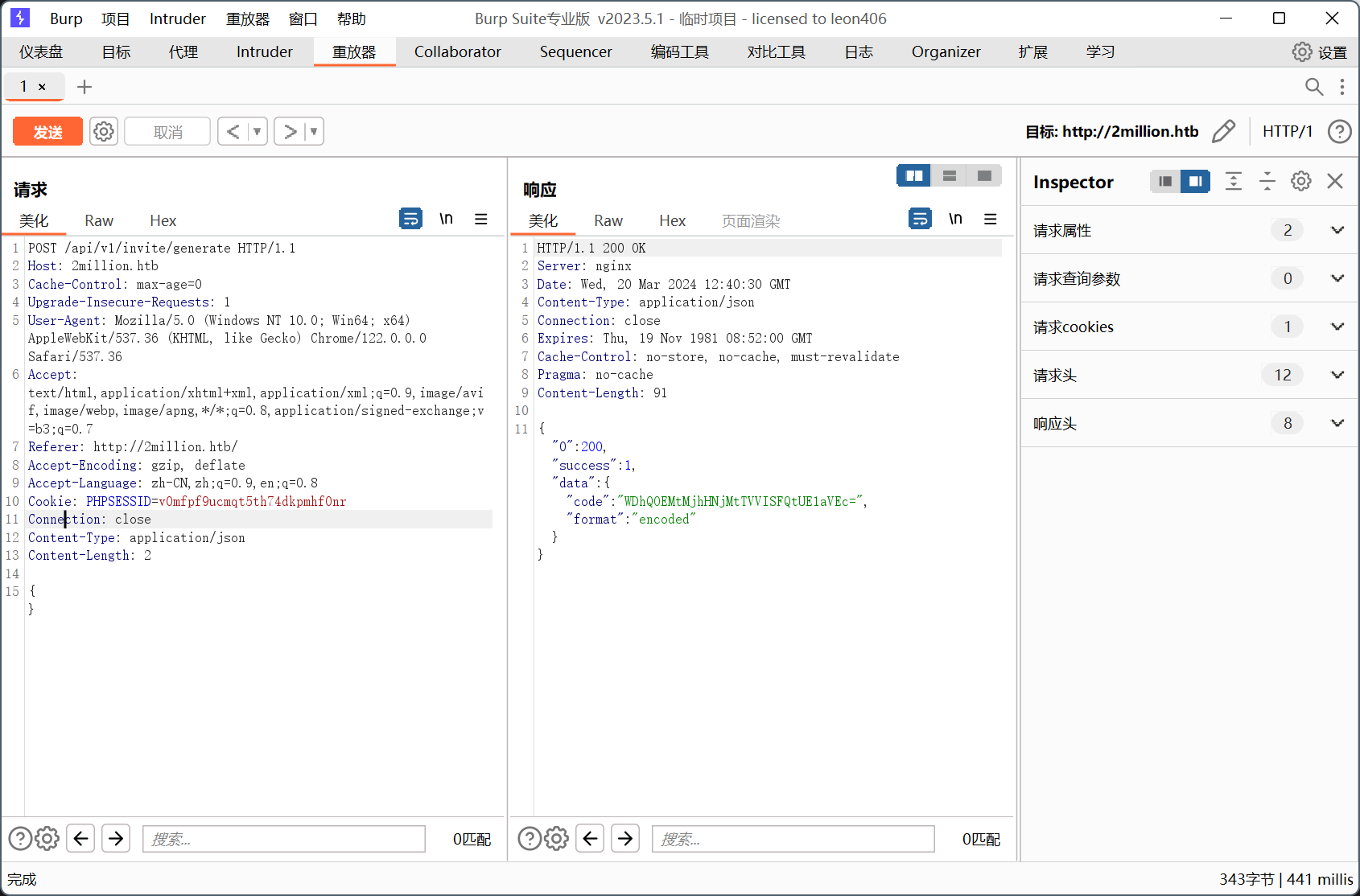Click the orange 发送 send button
1360x896 pixels.
(x=47, y=132)
